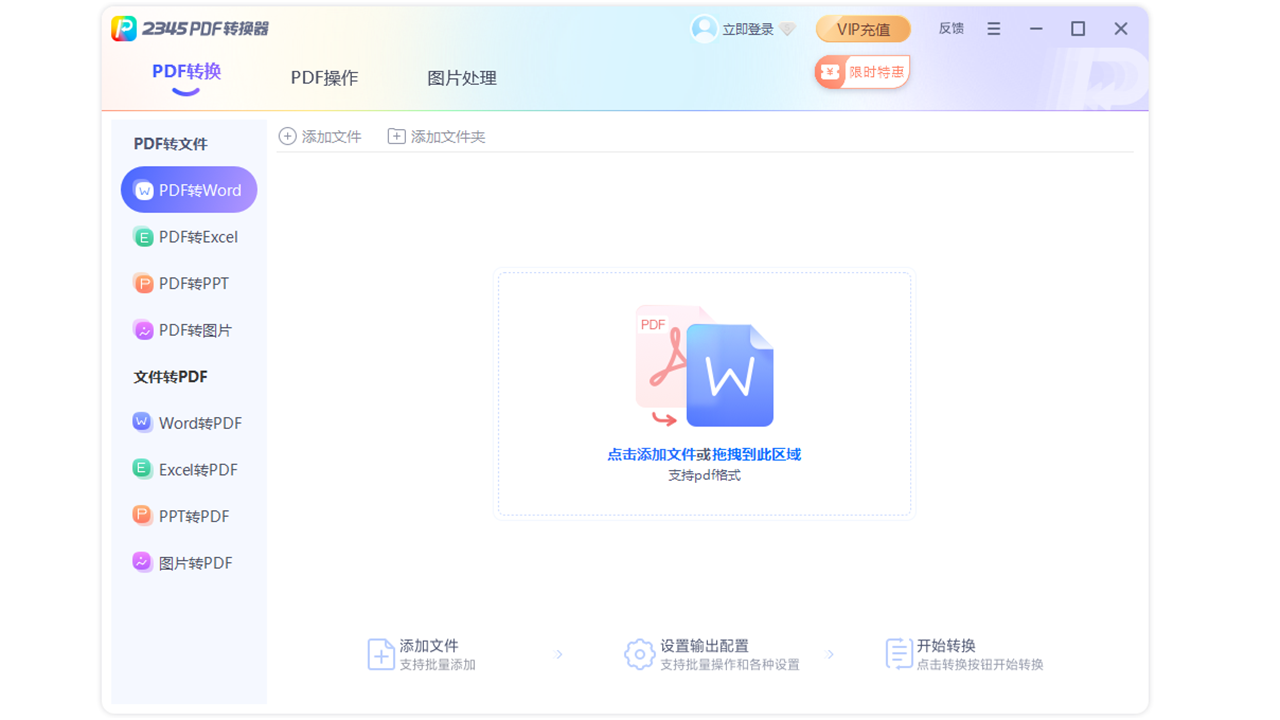
Task: Open the hamburger menu at top right
Action: click(x=993, y=29)
